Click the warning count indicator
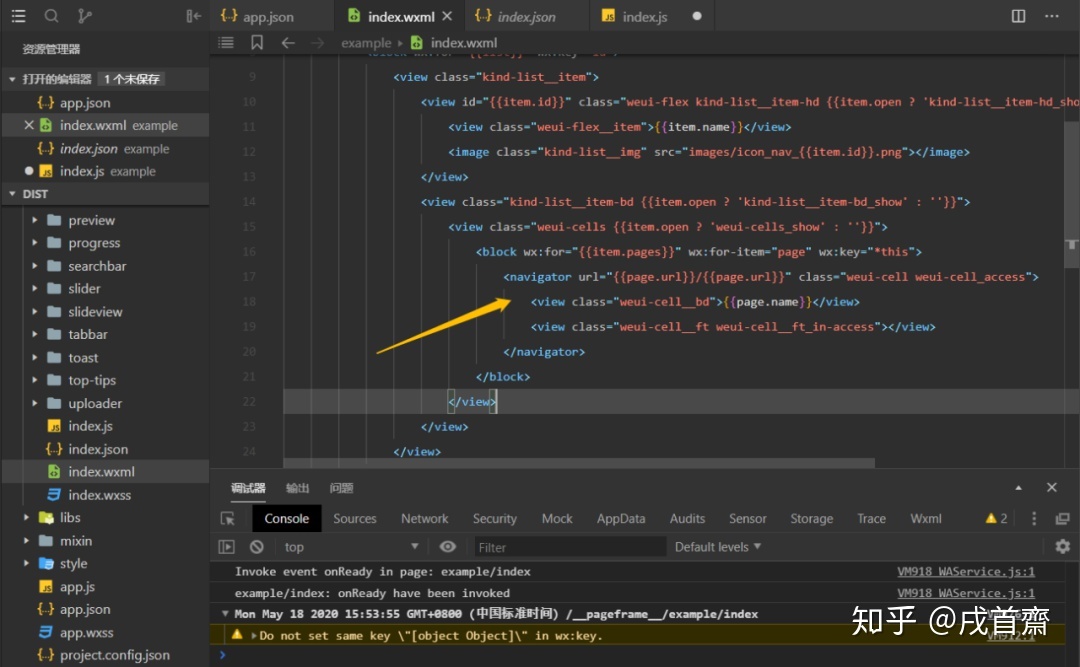Screen dimensions: 1080x667 (x=997, y=519)
